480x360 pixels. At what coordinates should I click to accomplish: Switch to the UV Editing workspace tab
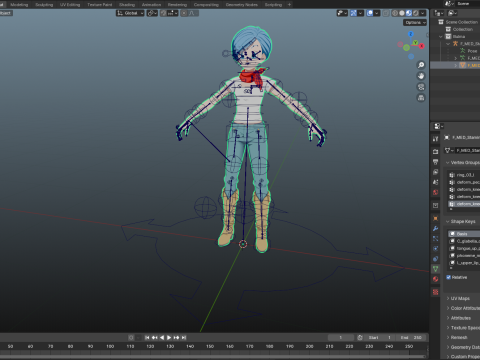[70, 5]
